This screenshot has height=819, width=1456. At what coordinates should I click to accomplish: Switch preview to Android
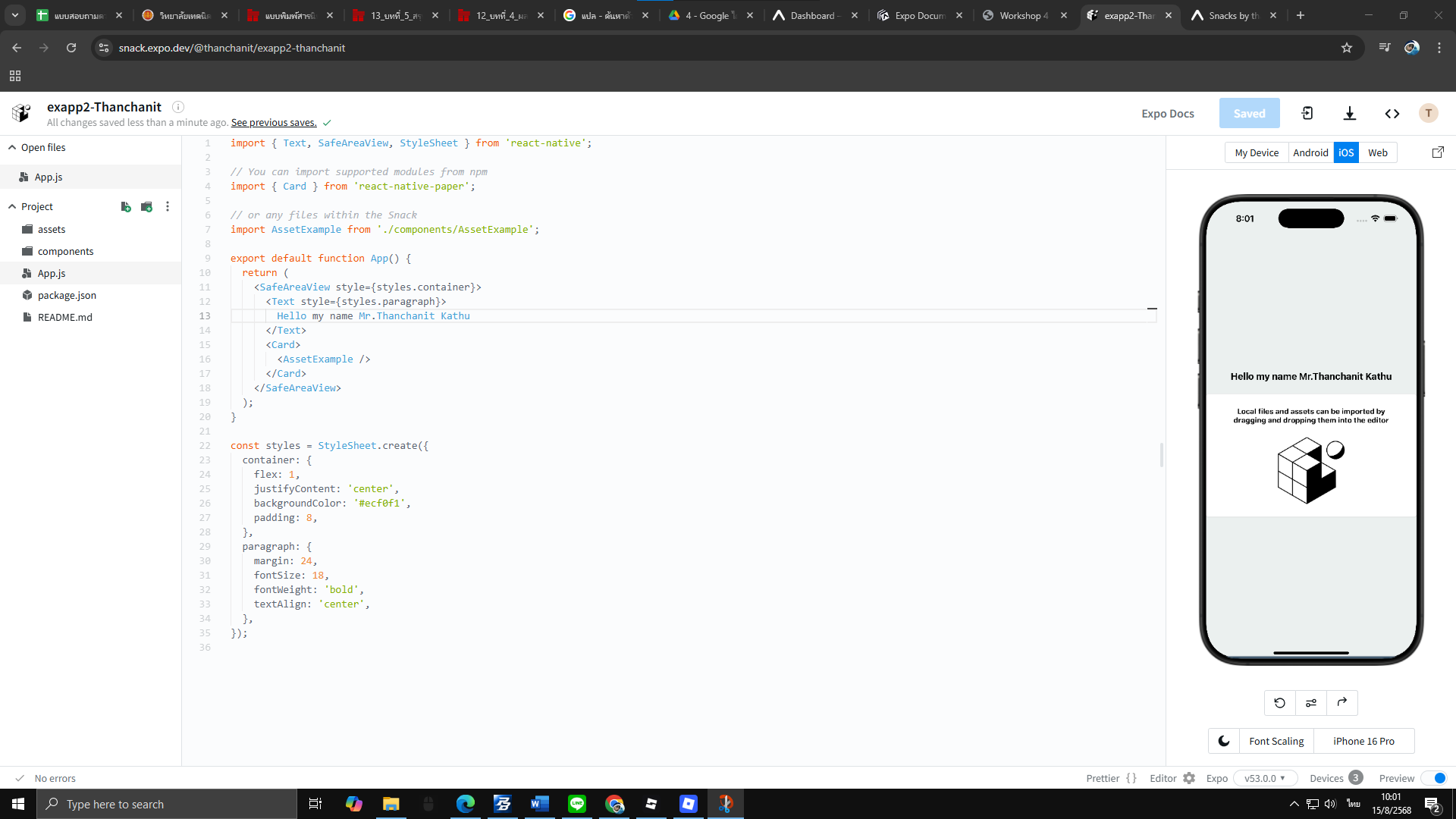(1310, 152)
